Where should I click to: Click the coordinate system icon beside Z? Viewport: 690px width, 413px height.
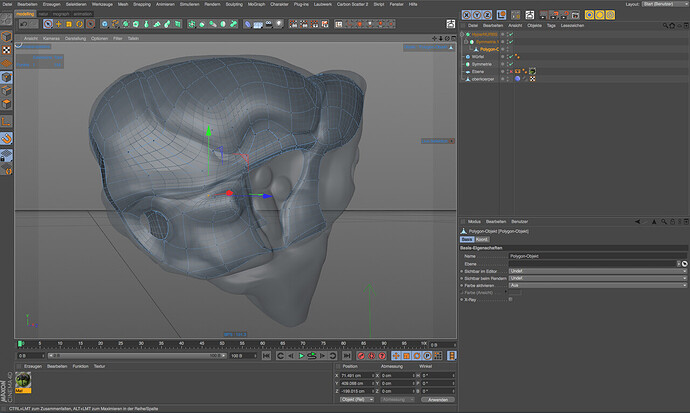(501, 15)
